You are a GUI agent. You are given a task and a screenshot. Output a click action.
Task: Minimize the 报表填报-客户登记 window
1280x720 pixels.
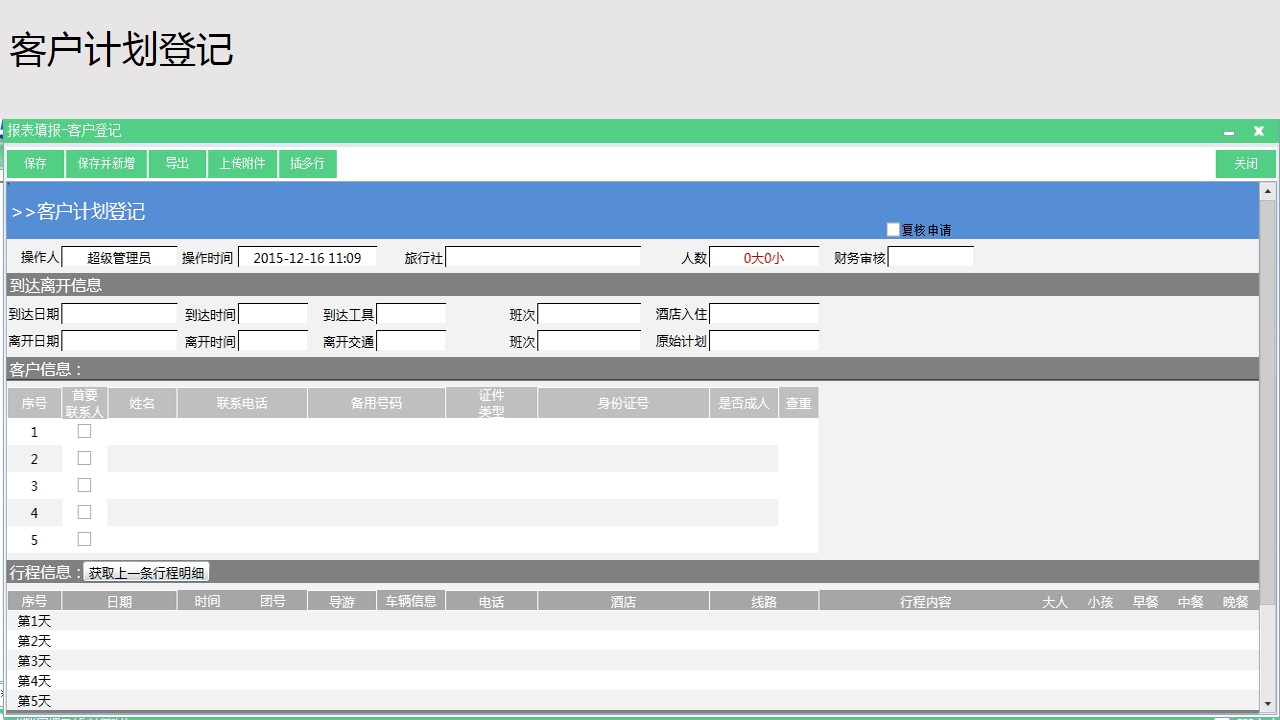coord(1229,132)
